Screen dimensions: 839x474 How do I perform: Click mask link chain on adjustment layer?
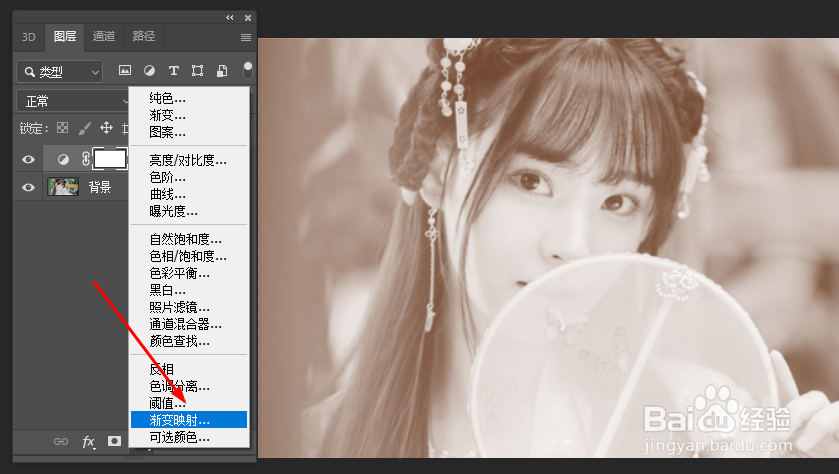click(x=85, y=159)
